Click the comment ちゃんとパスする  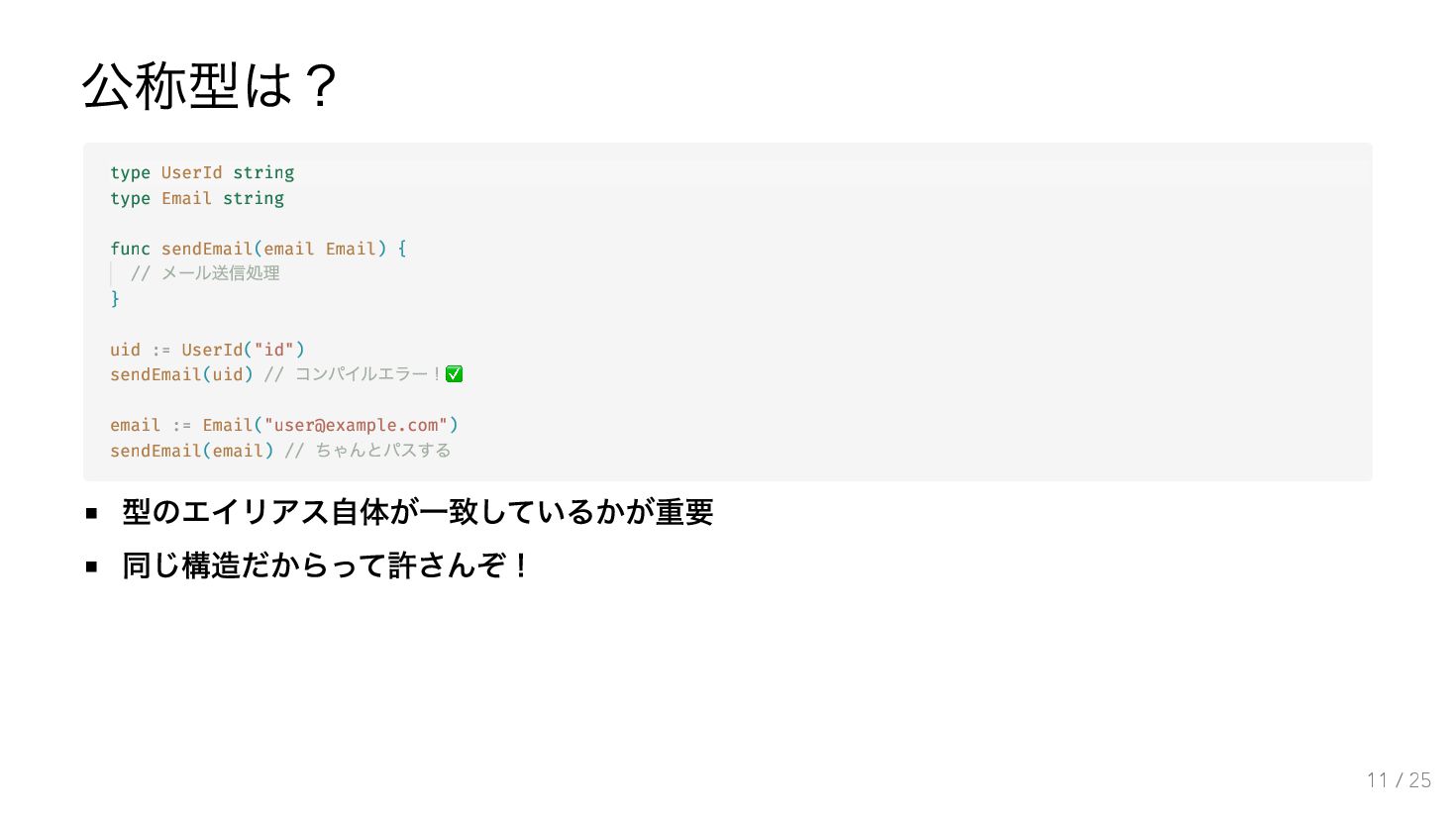pyautogui.click(x=368, y=451)
